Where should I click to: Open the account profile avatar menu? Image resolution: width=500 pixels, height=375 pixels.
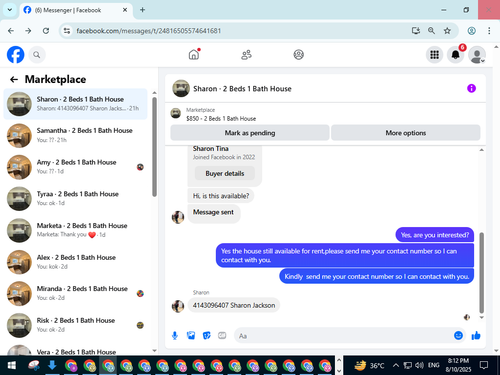477,55
